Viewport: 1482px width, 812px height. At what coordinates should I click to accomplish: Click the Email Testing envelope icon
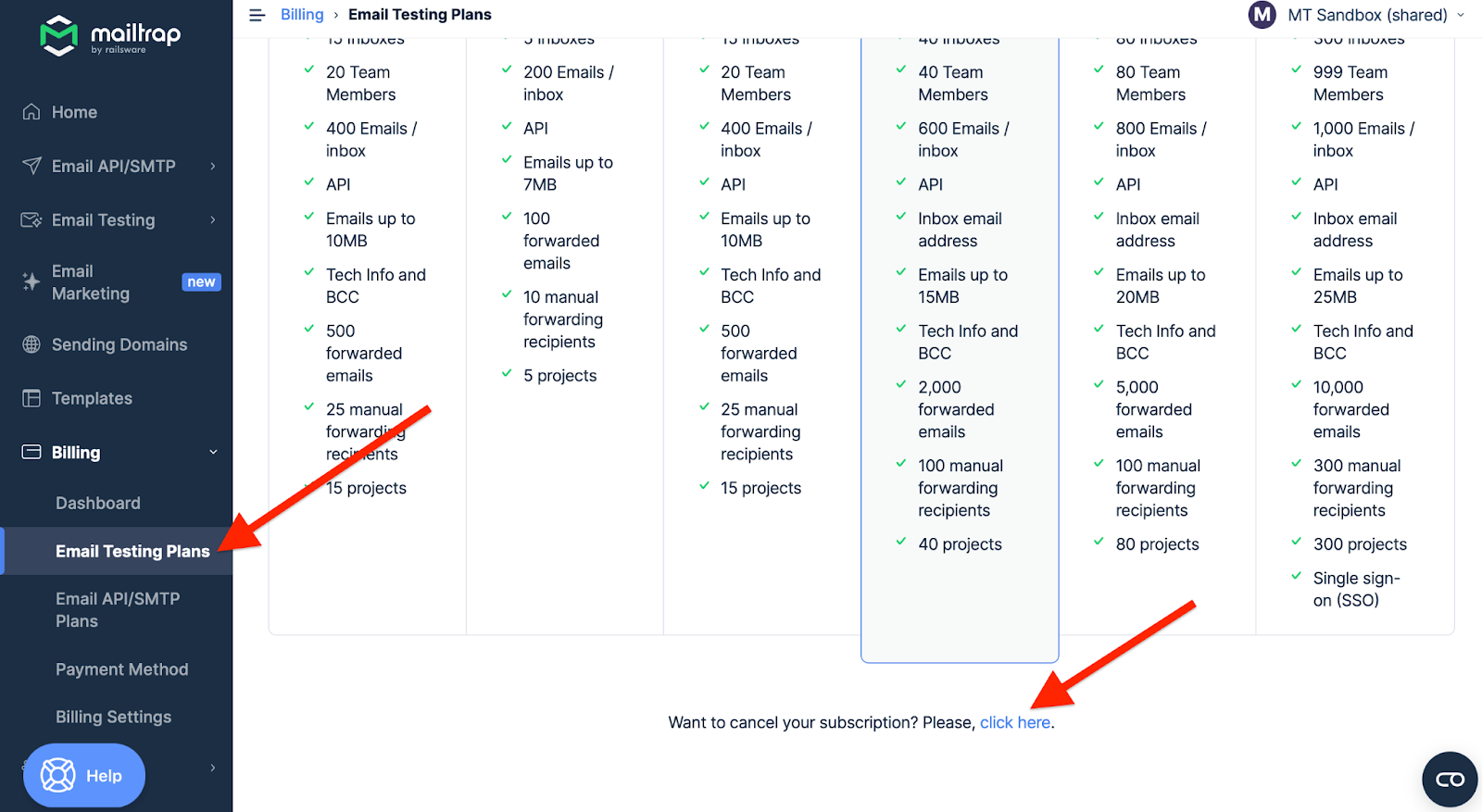[x=31, y=220]
